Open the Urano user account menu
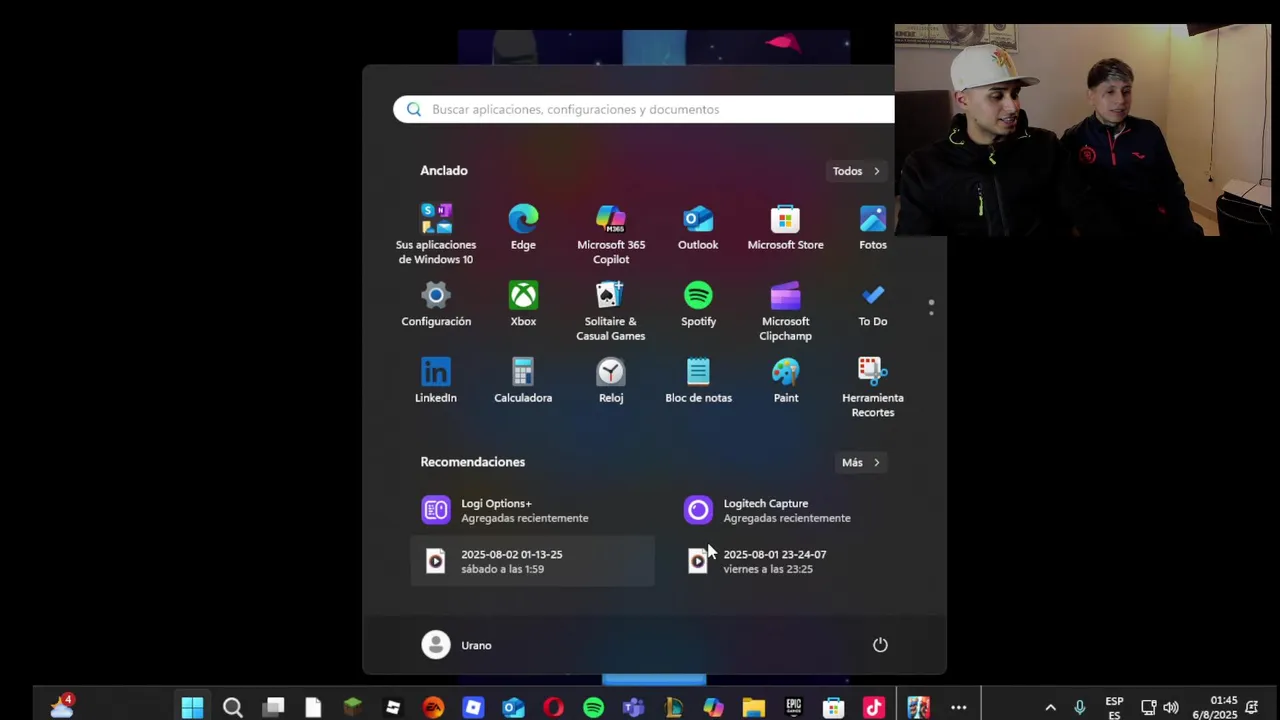The height and width of the screenshot is (720, 1280). point(457,645)
